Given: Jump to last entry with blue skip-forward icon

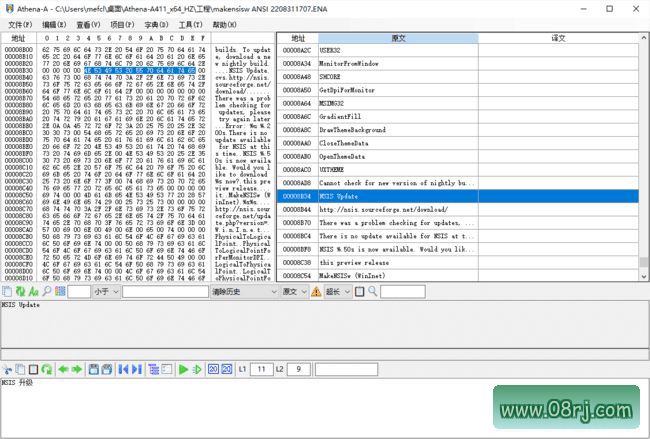Looking at the screenshot, I should 137,369.
